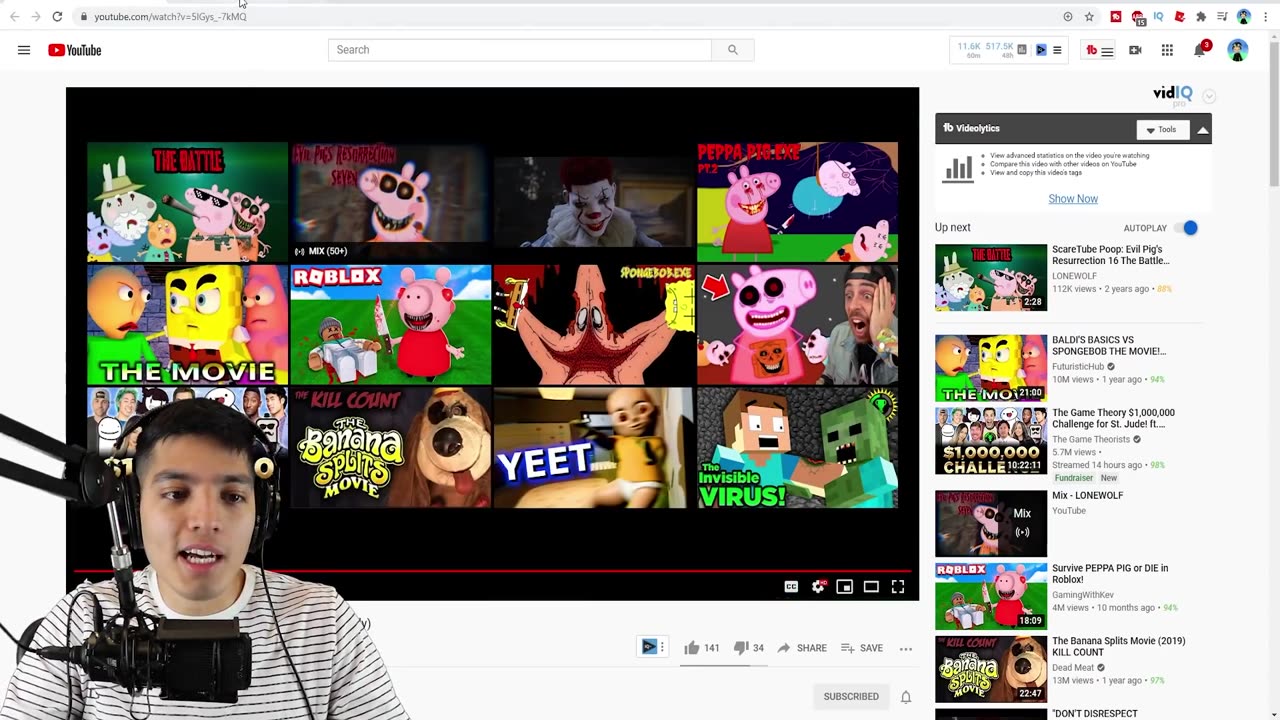Open notifications bell with 3 alerts

tap(1200, 49)
